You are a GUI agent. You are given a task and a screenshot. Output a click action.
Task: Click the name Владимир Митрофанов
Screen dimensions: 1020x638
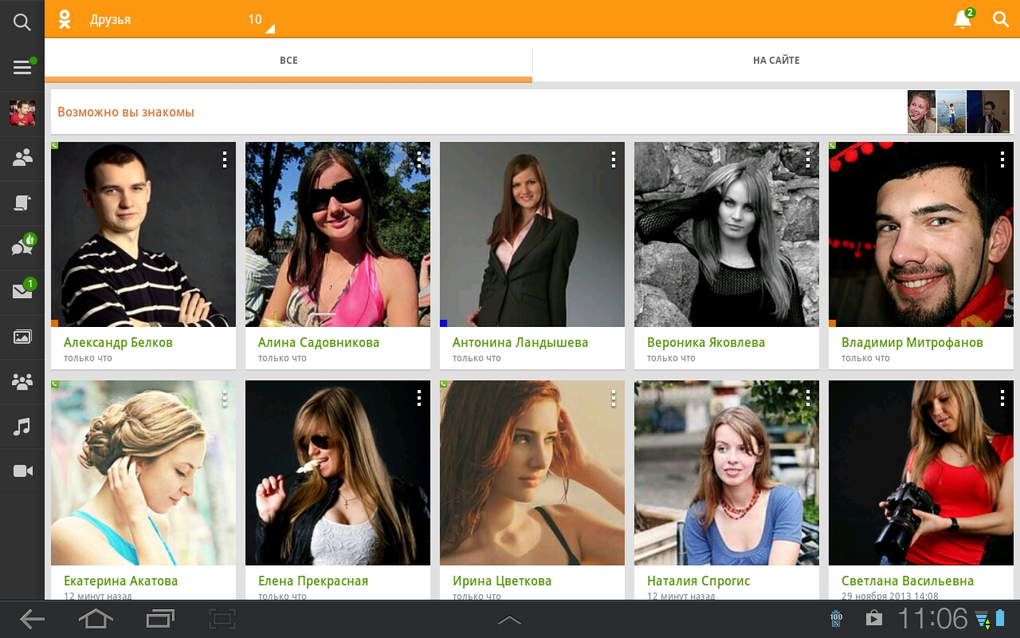912,343
